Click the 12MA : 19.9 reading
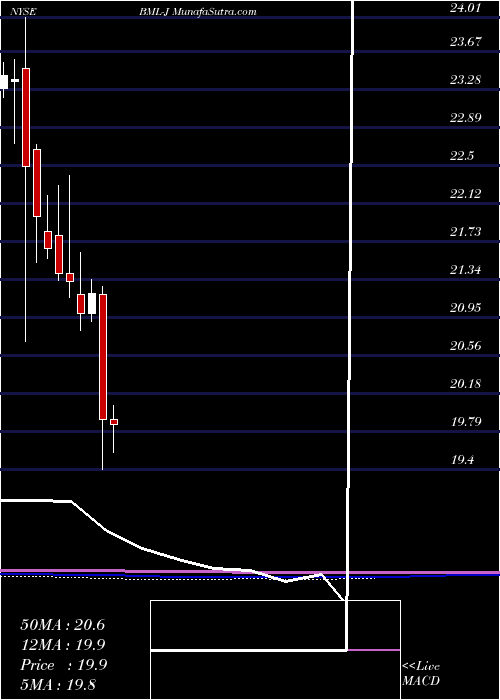 pos(63,645)
